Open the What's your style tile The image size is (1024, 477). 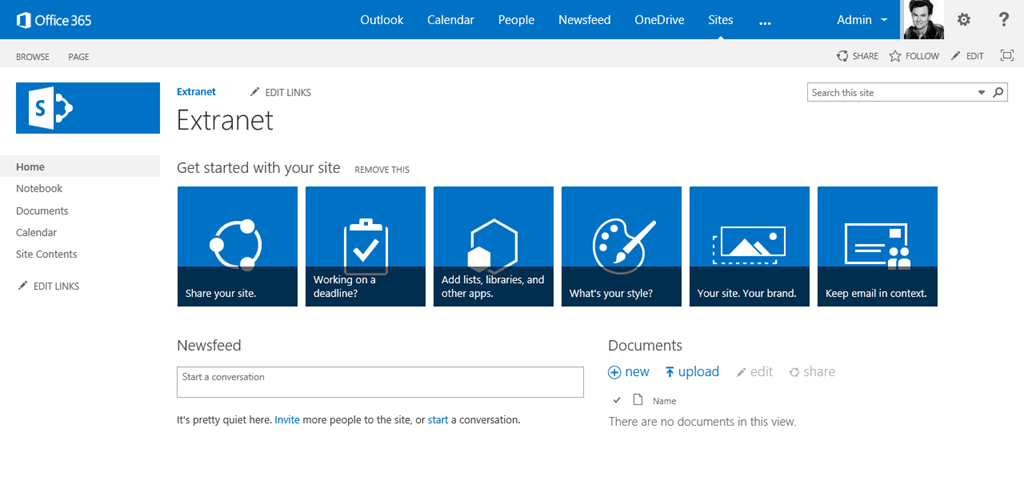(621, 246)
